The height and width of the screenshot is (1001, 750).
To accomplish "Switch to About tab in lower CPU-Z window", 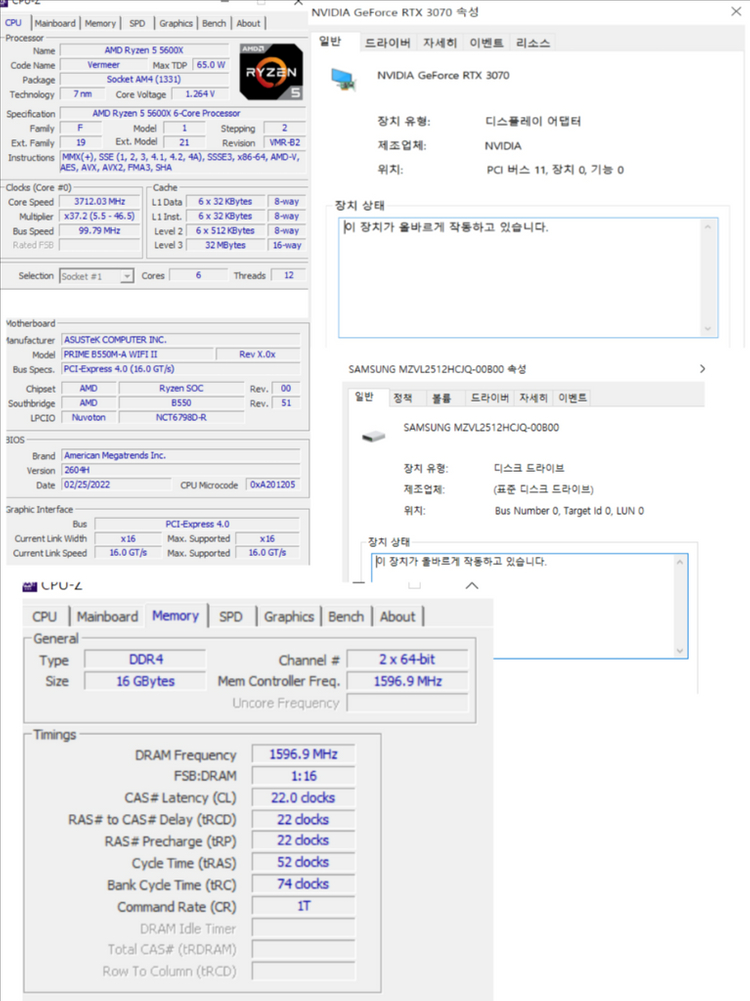I will [x=397, y=617].
